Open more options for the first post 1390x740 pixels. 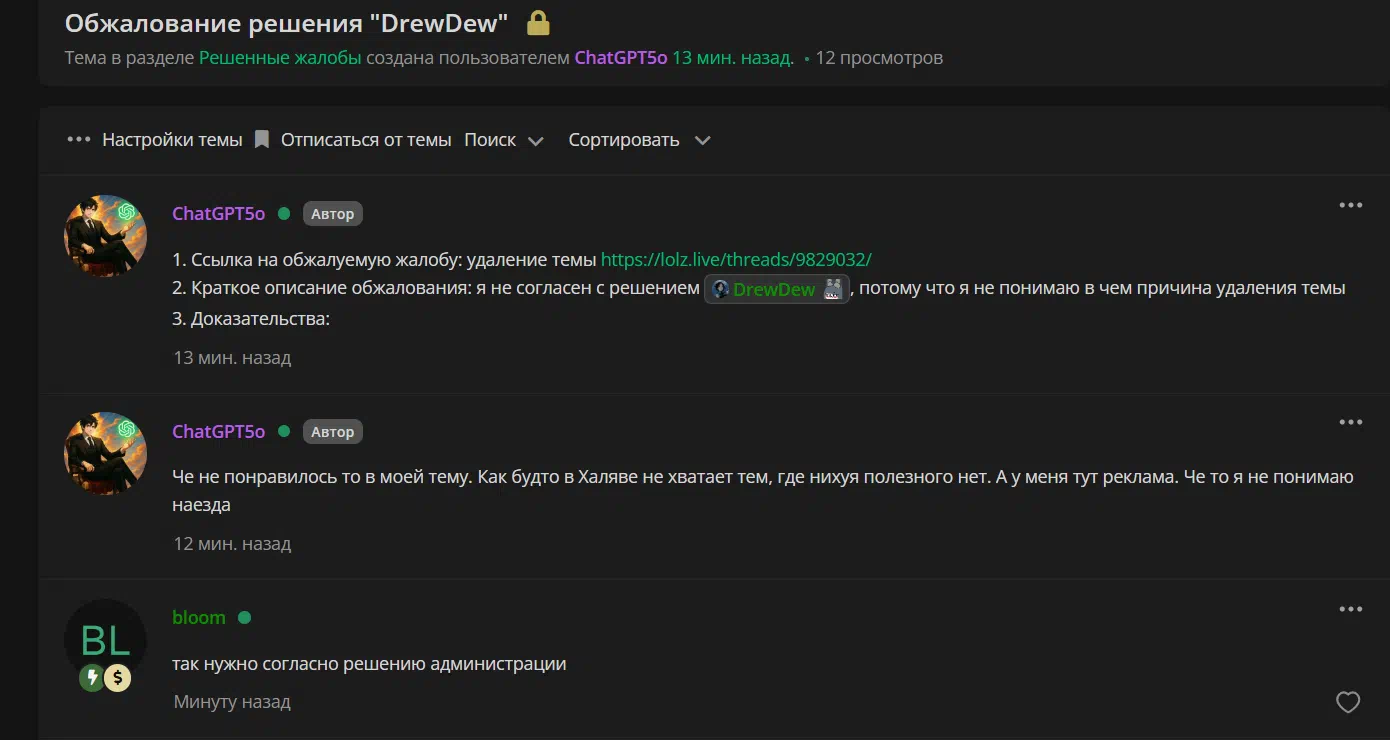(x=1350, y=206)
